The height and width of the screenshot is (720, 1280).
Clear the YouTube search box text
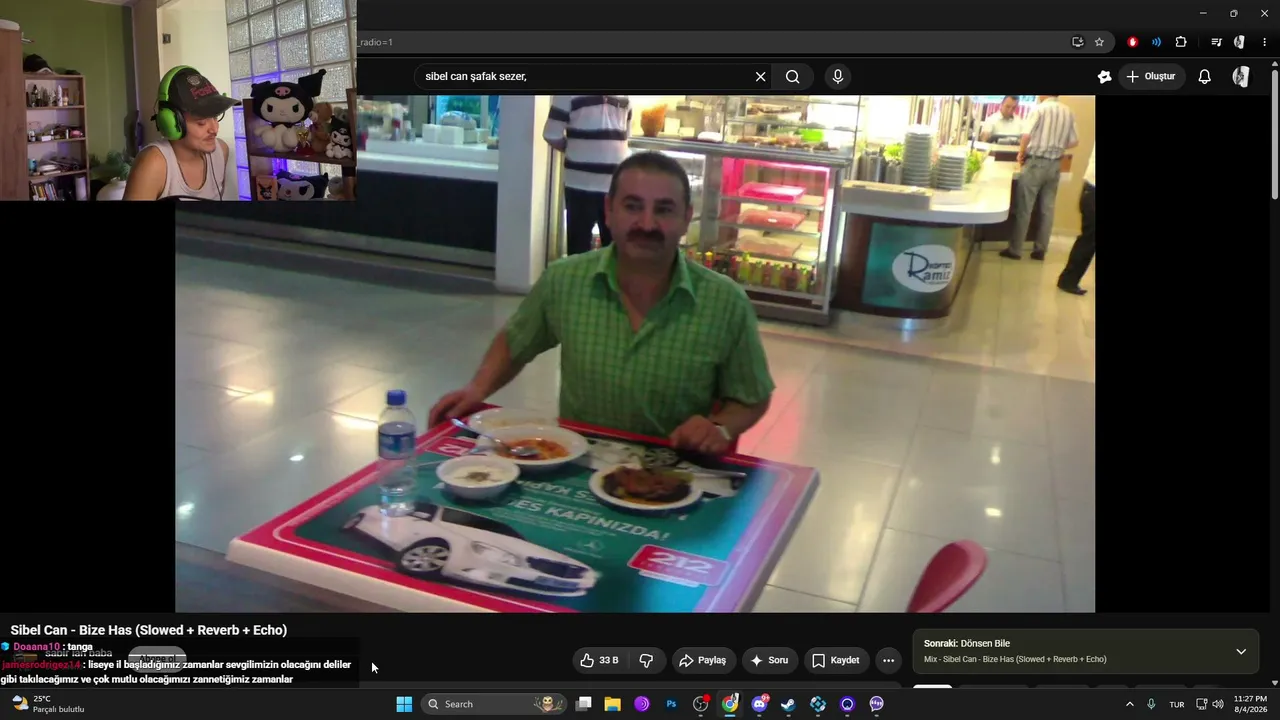coord(760,77)
